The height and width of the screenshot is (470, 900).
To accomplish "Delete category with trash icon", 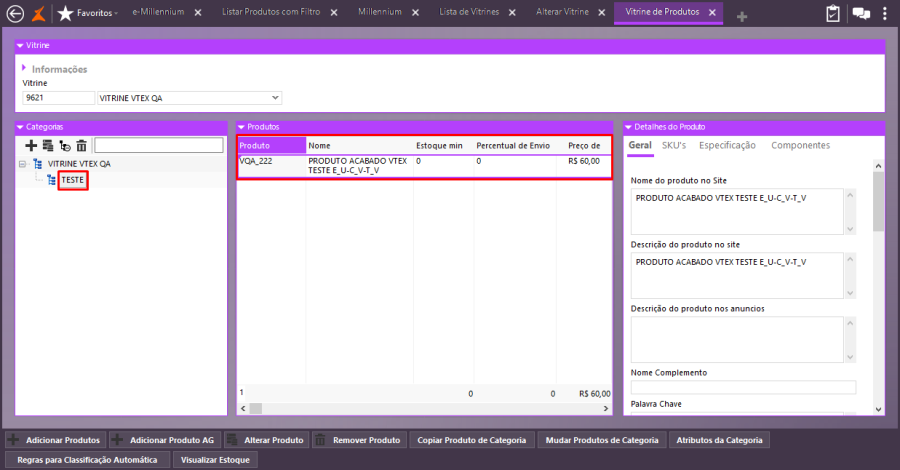I will click(82, 146).
